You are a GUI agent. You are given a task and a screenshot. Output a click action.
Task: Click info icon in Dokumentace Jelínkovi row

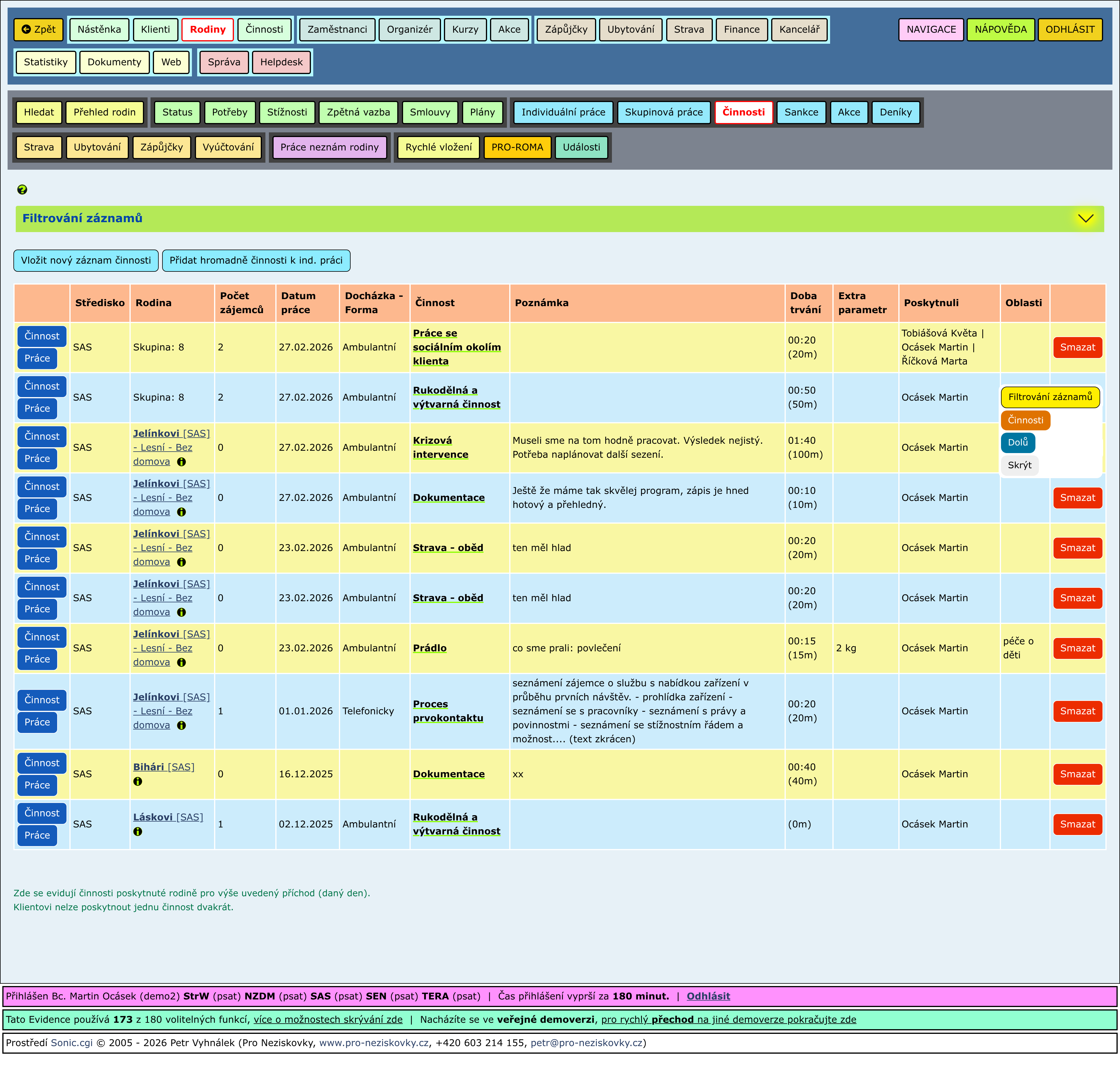tap(181, 512)
